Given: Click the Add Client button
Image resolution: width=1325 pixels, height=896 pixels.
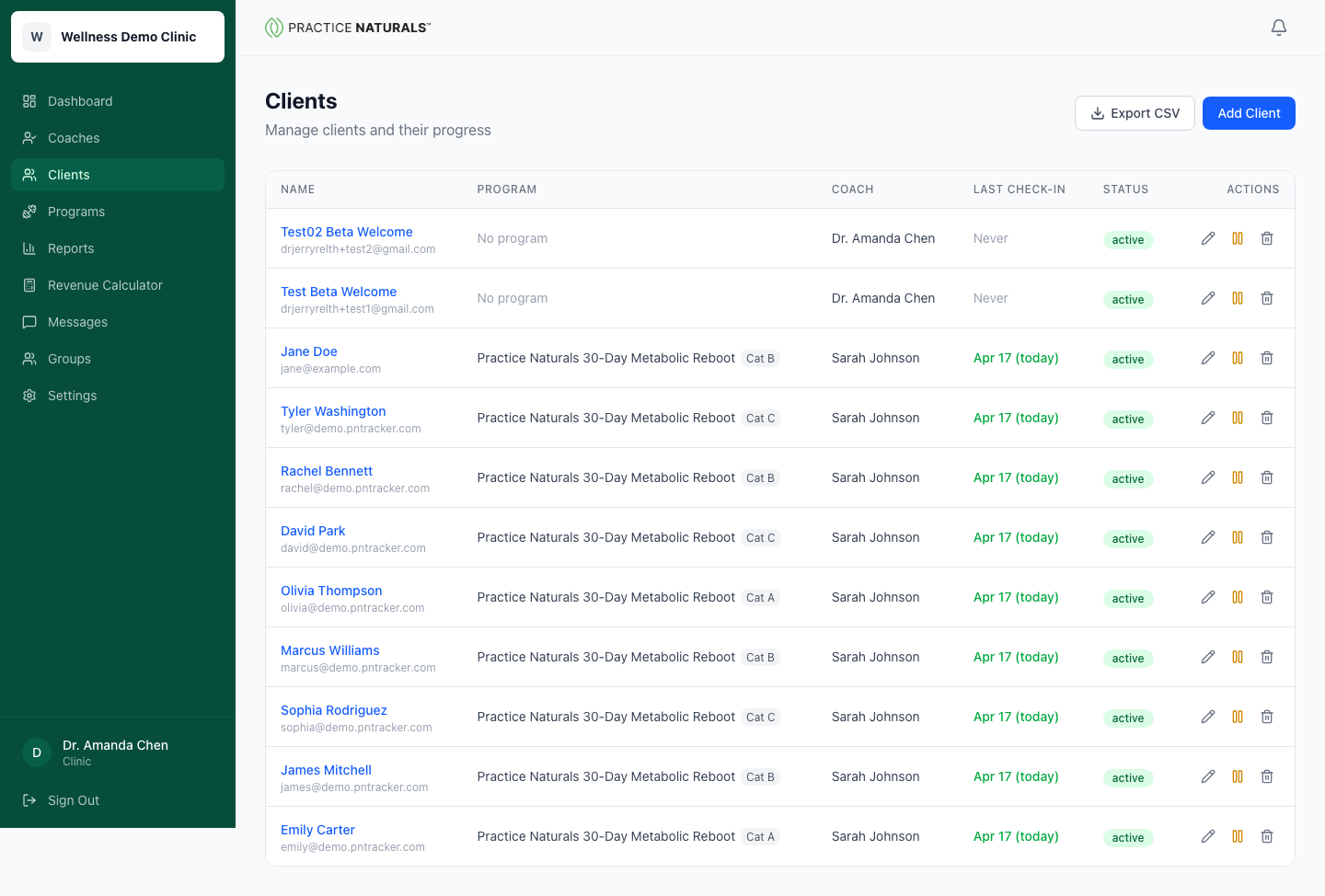Looking at the screenshot, I should coord(1249,112).
